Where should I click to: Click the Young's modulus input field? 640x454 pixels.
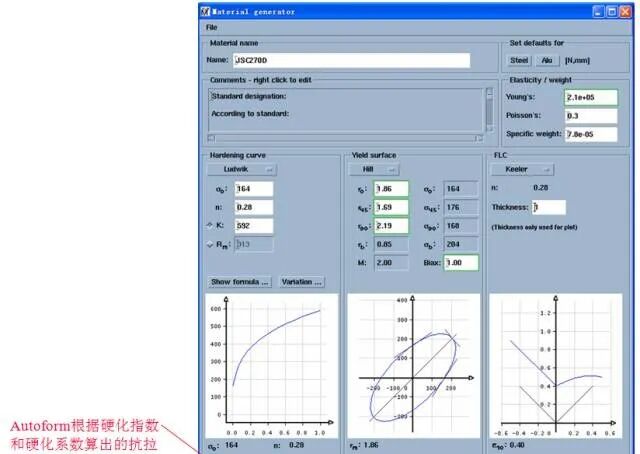pyautogui.click(x=591, y=98)
